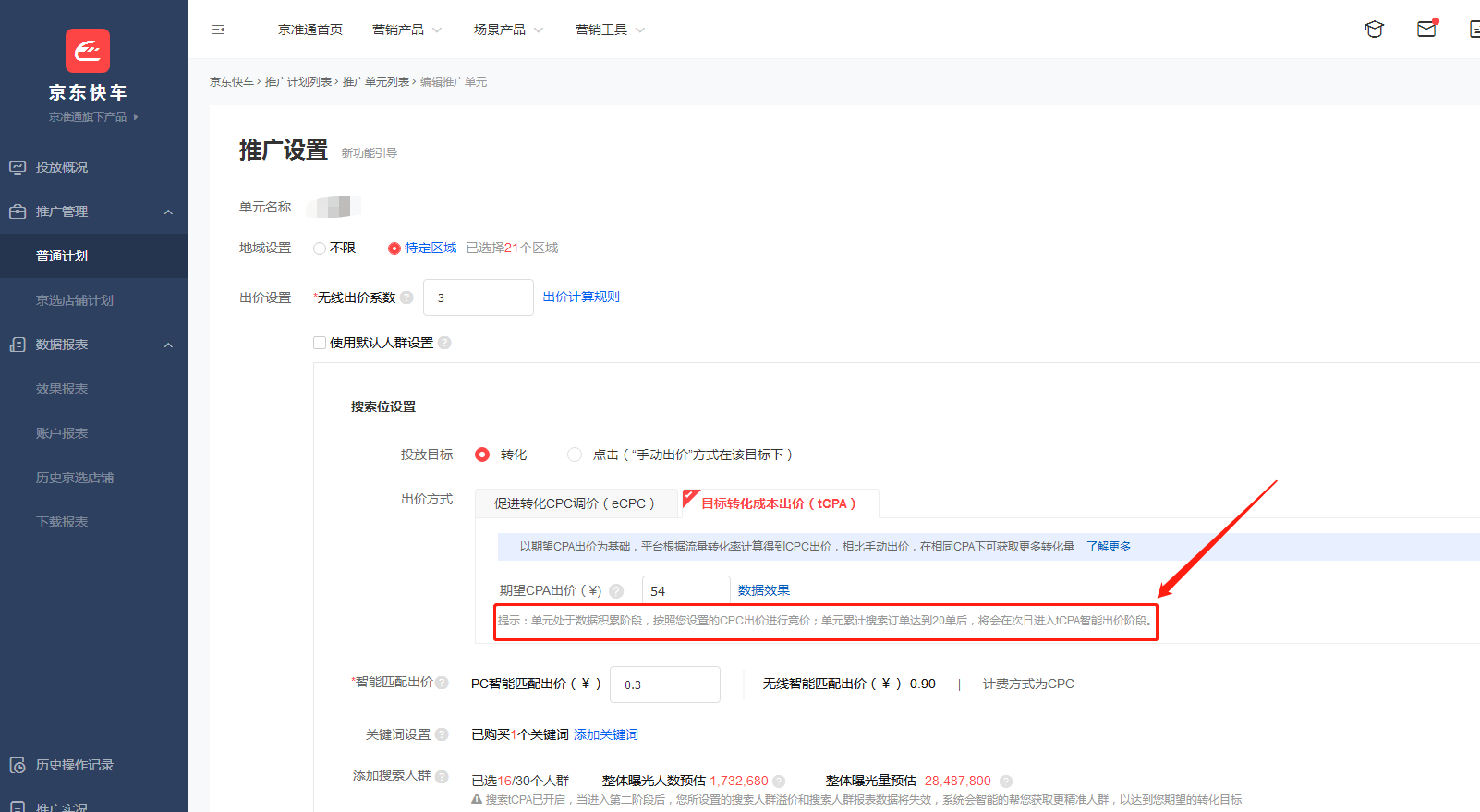1480x812 pixels.
Task: Click the 推广管理 briefcase icon
Action: click(x=18, y=212)
